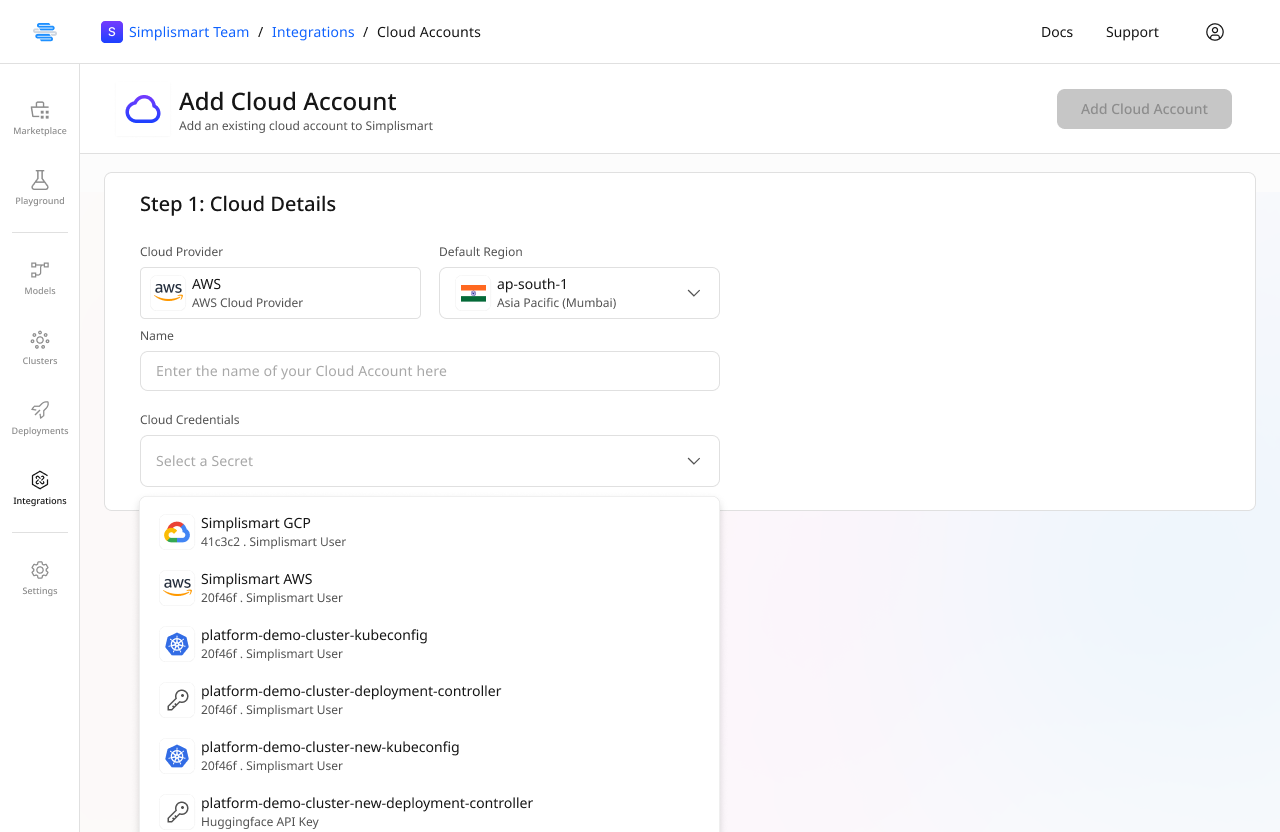The image size is (1280, 832).
Task: Choose platform-demo-cluster-kubeconfig option
Action: pyautogui.click(x=430, y=644)
